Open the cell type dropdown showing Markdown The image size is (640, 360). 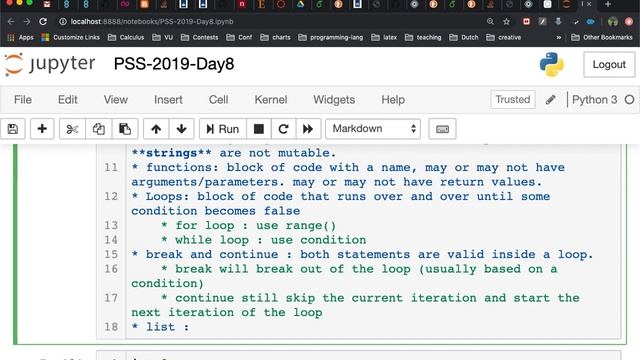(373, 129)
